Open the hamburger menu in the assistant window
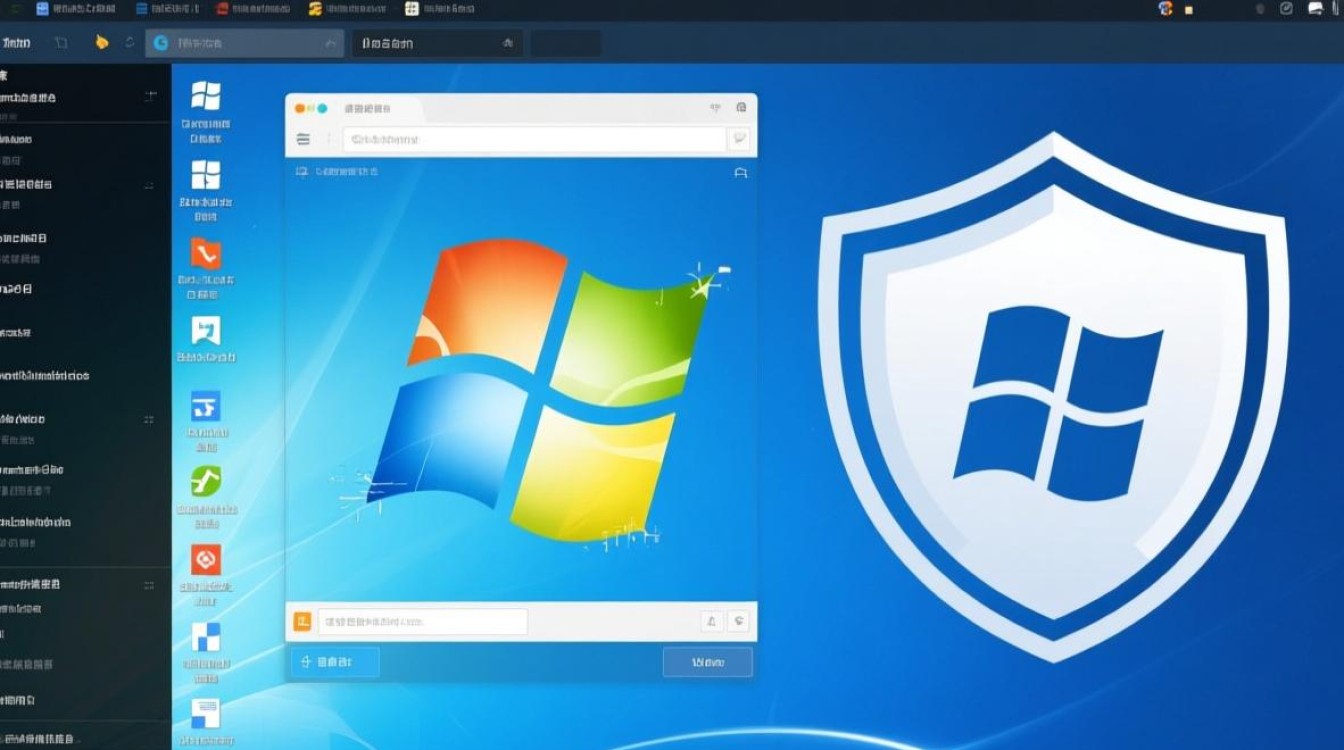The height and width of the screenshot is (750, 1344). point(303,139)
